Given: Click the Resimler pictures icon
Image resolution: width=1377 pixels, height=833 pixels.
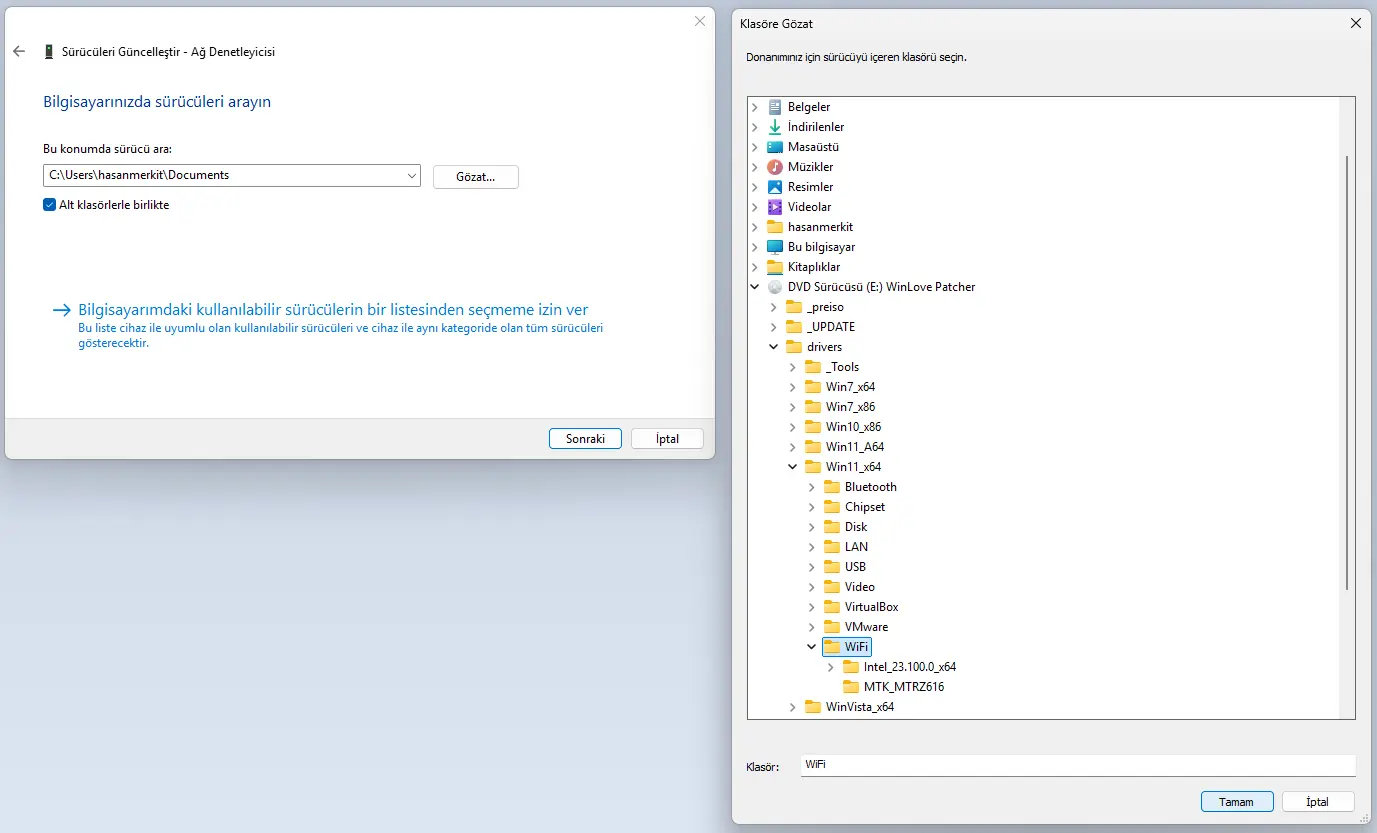Looking at the screenshot, I should tap(775, 187).
